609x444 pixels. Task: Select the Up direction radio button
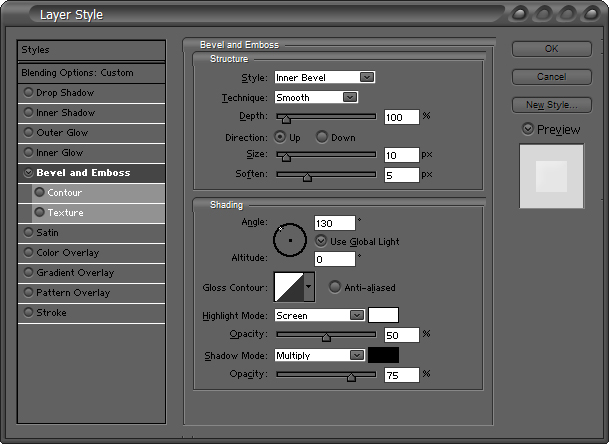280,137
